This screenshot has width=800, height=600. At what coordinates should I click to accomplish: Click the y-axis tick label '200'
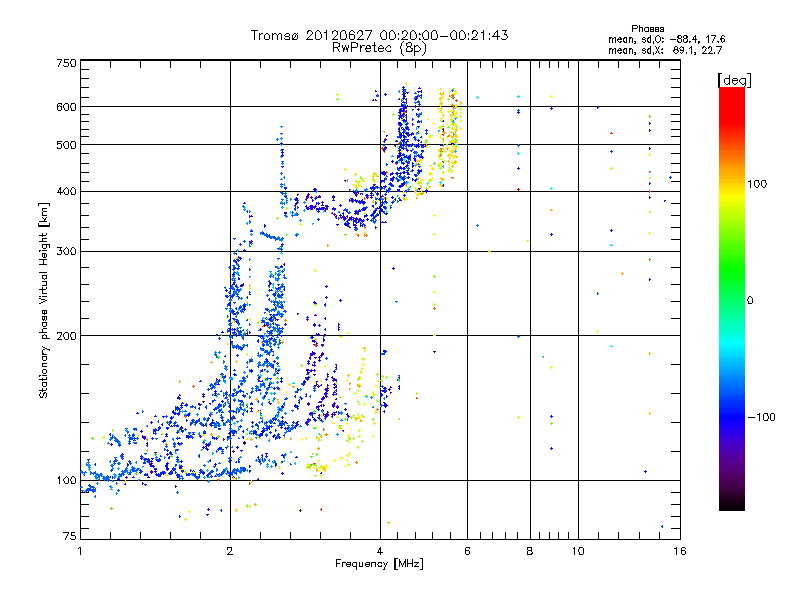point(66,336)
